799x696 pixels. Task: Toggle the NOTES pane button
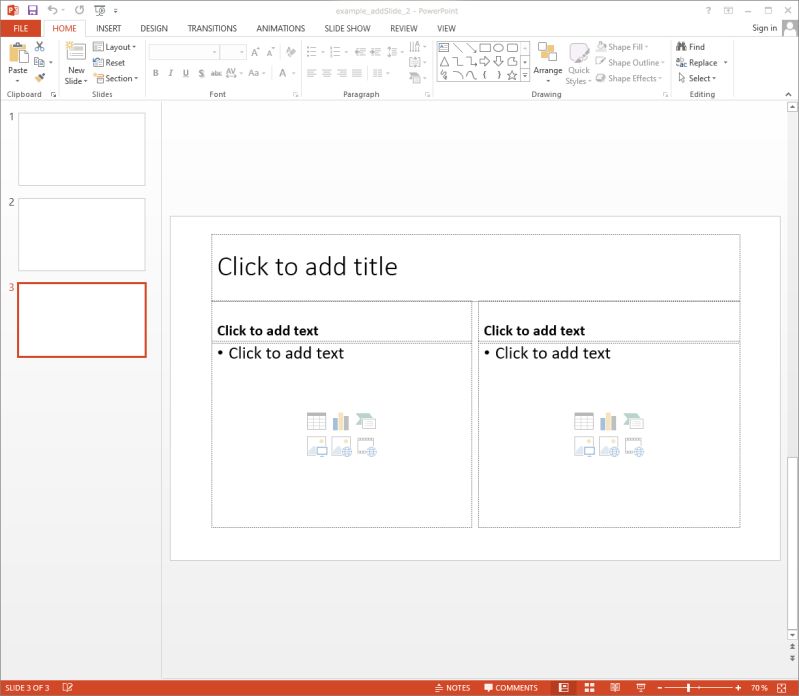tap(452, 687)
